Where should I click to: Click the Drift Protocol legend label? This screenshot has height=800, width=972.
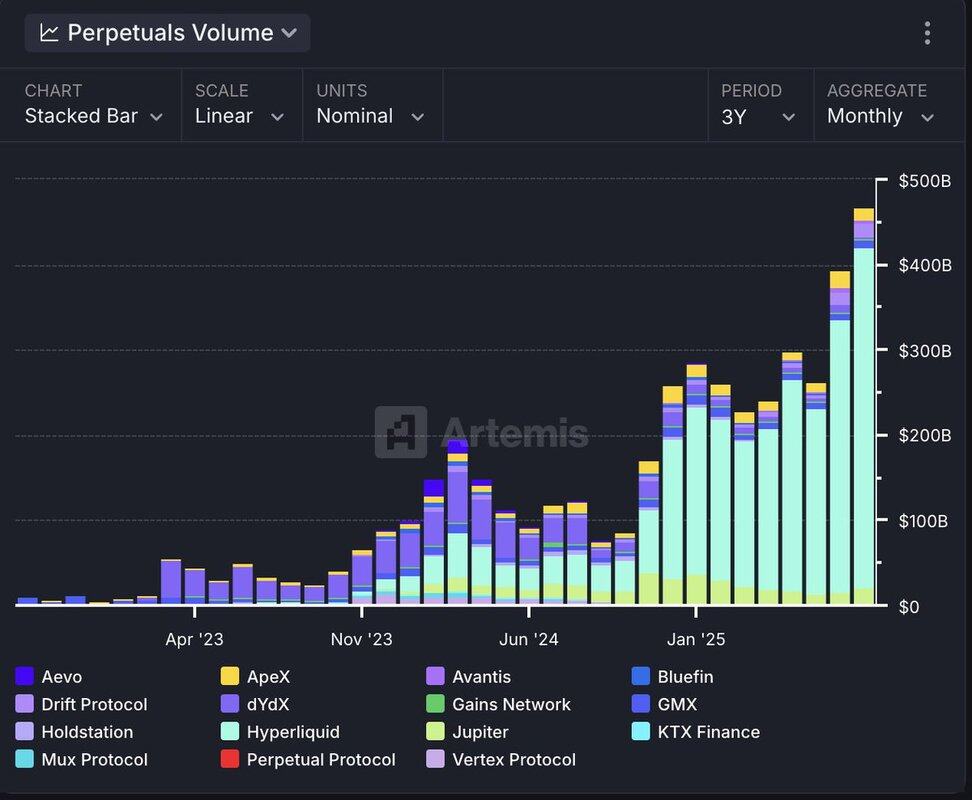pyautogui.click(x=94, y=705)
